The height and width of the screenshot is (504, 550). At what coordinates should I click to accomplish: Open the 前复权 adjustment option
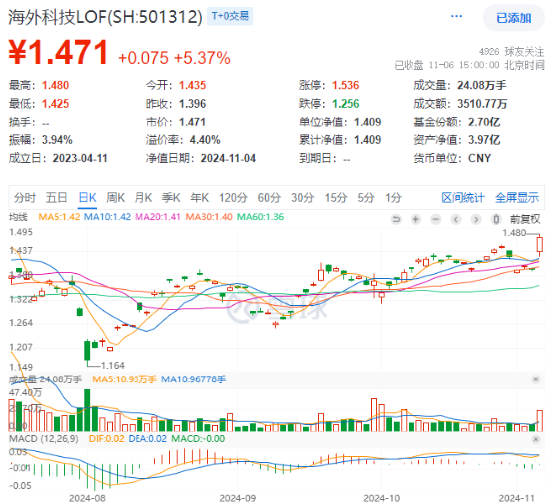point(525,220)
